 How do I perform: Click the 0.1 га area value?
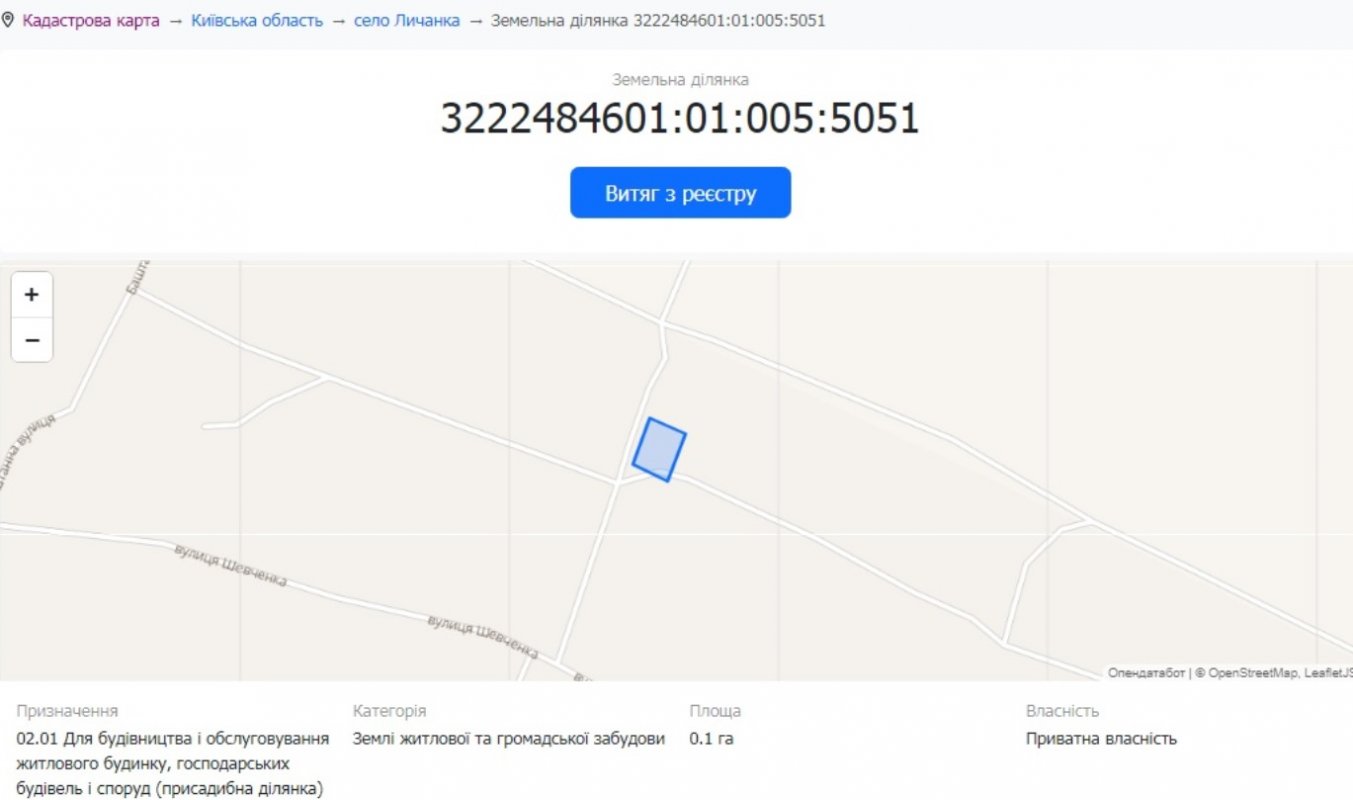[x=711, y=739]
